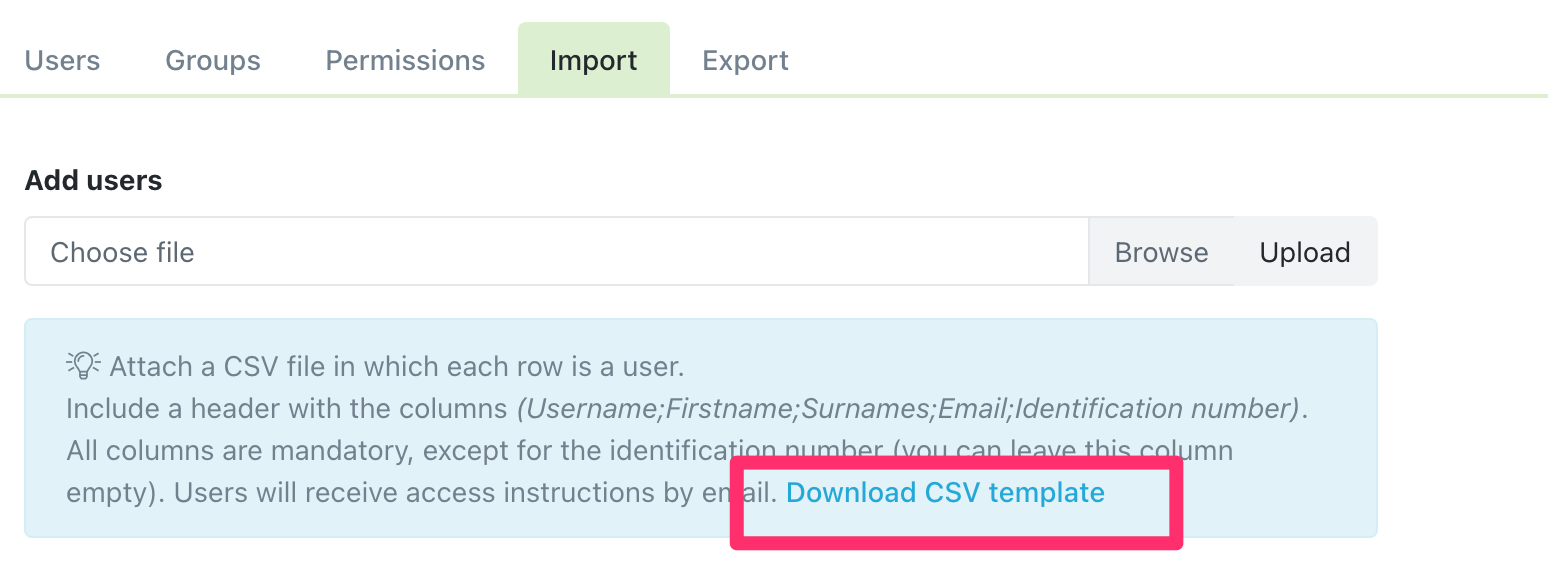Click the Add users heading

93,181
